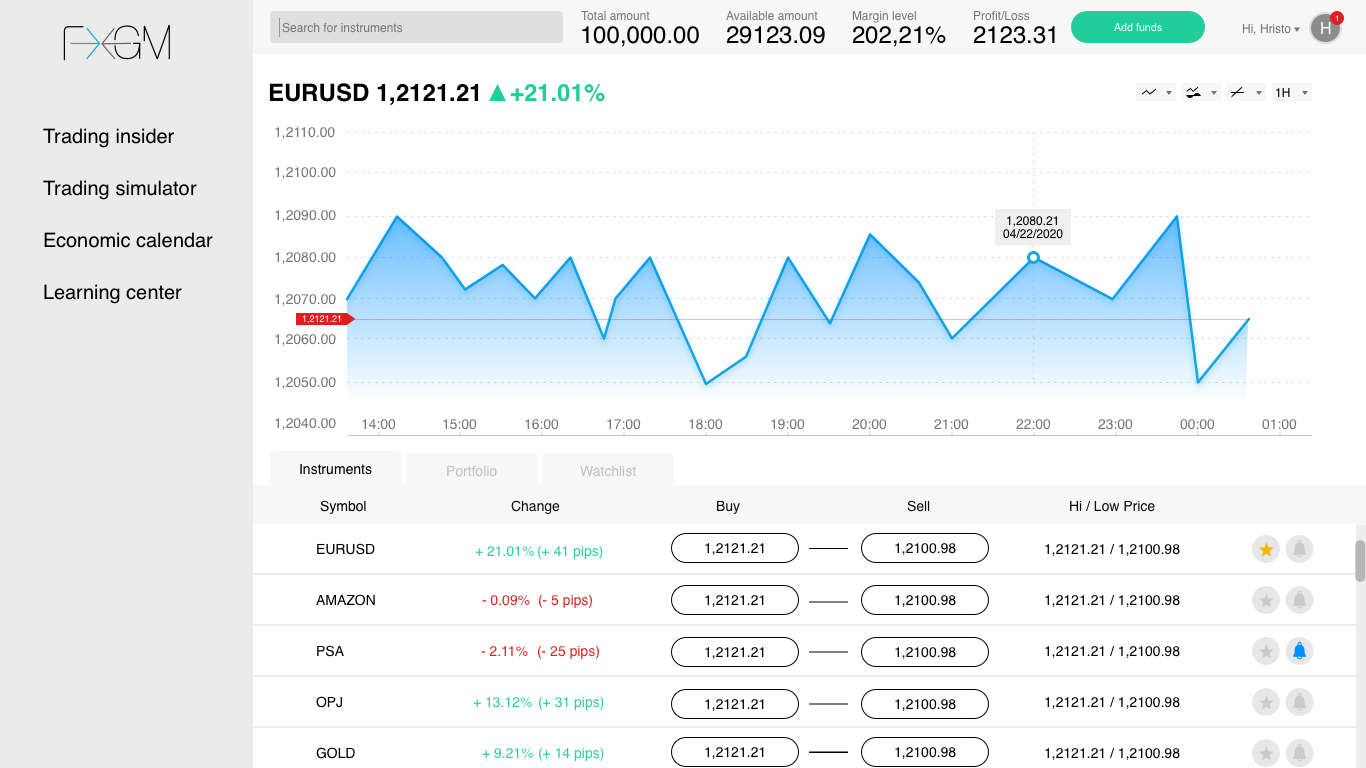1366x768 pixels.
Task: Click the star icon for OPJ
Action: [1266, 702]
